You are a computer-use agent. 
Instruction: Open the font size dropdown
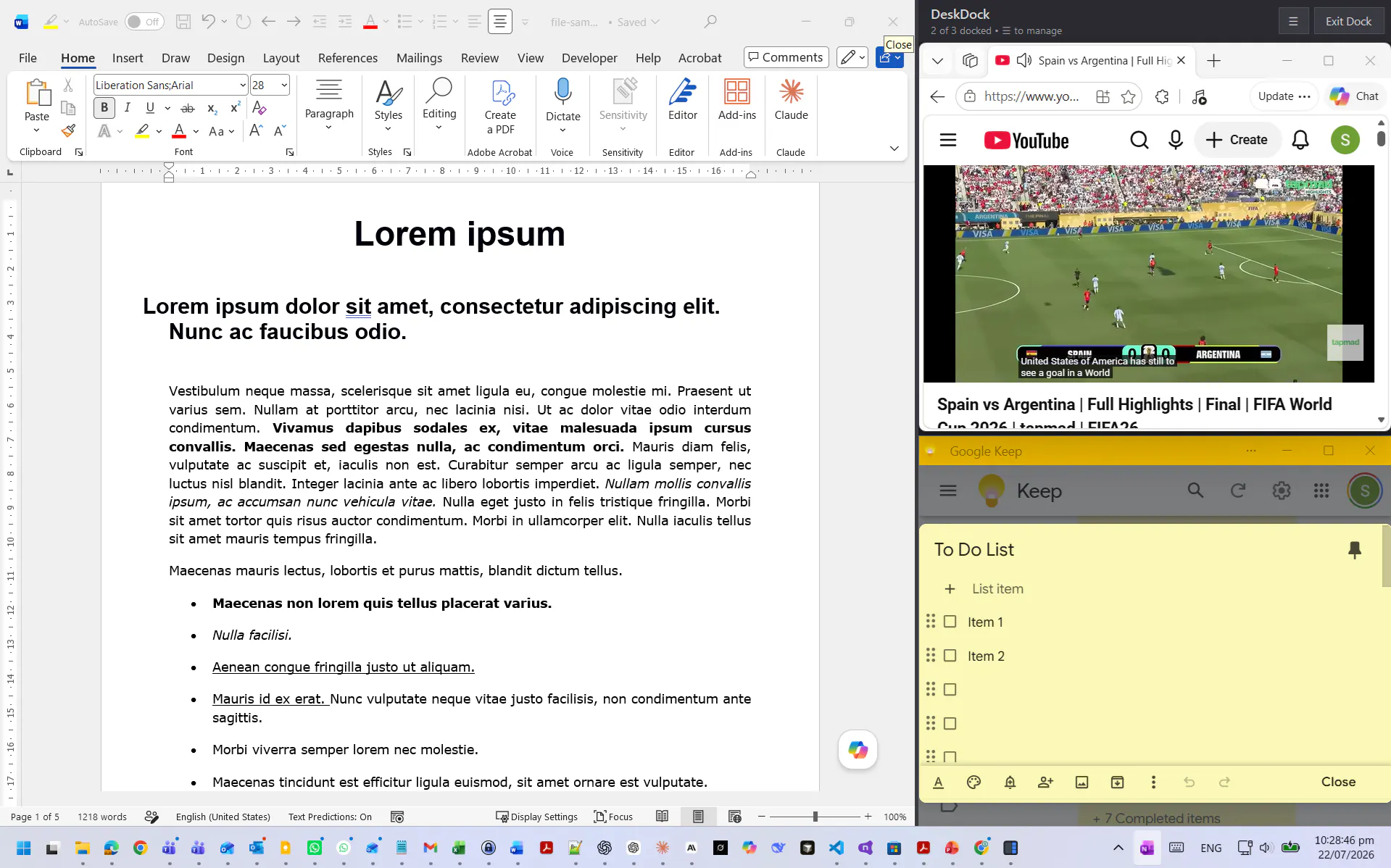coord(284,85)
